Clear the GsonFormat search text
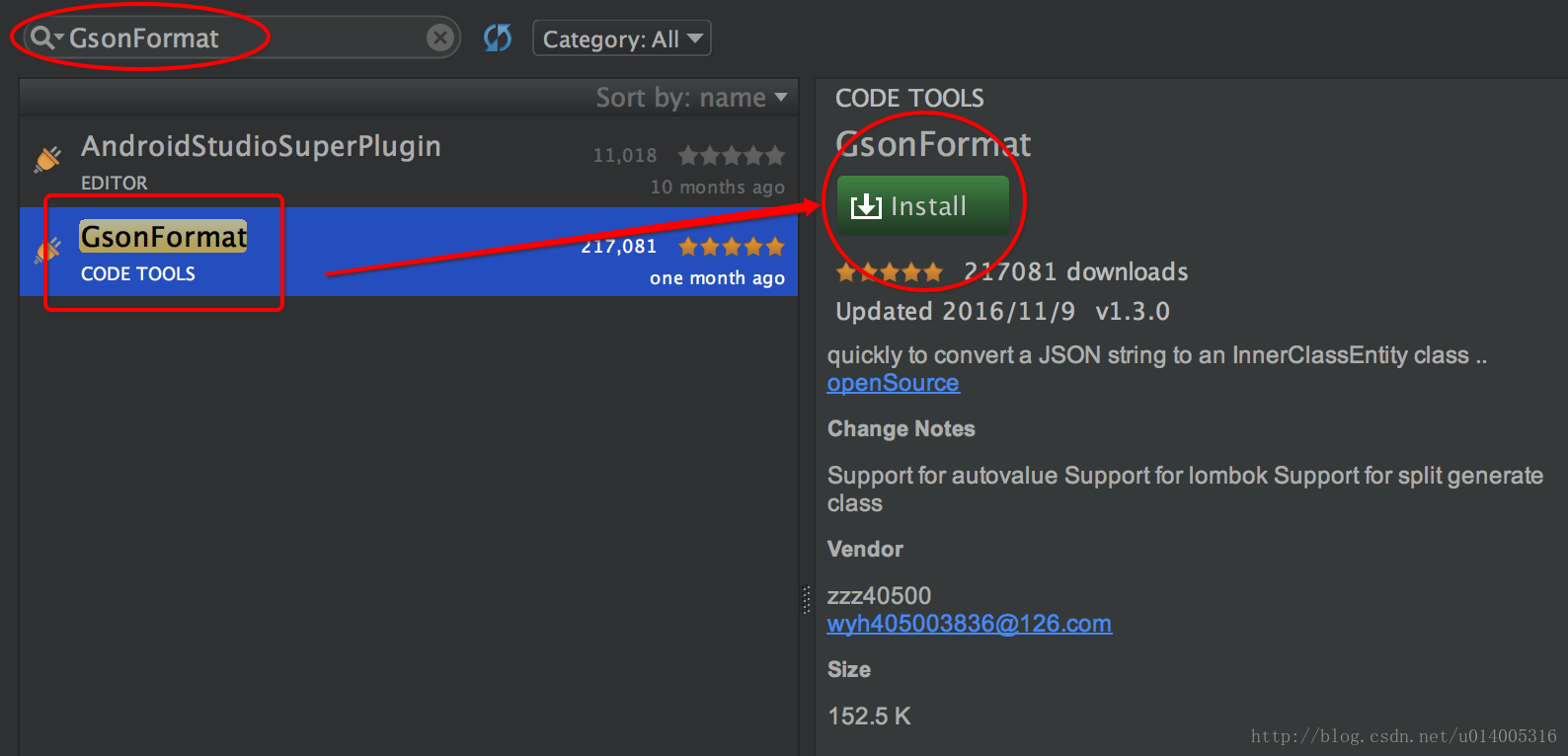 point(440,38)
